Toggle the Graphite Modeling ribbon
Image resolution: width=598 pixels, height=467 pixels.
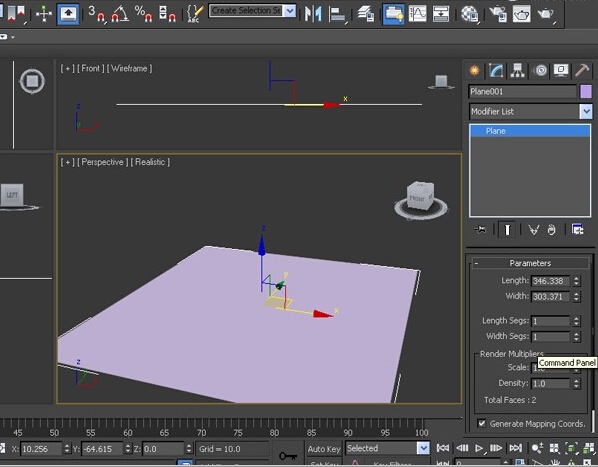click(393, 14)
